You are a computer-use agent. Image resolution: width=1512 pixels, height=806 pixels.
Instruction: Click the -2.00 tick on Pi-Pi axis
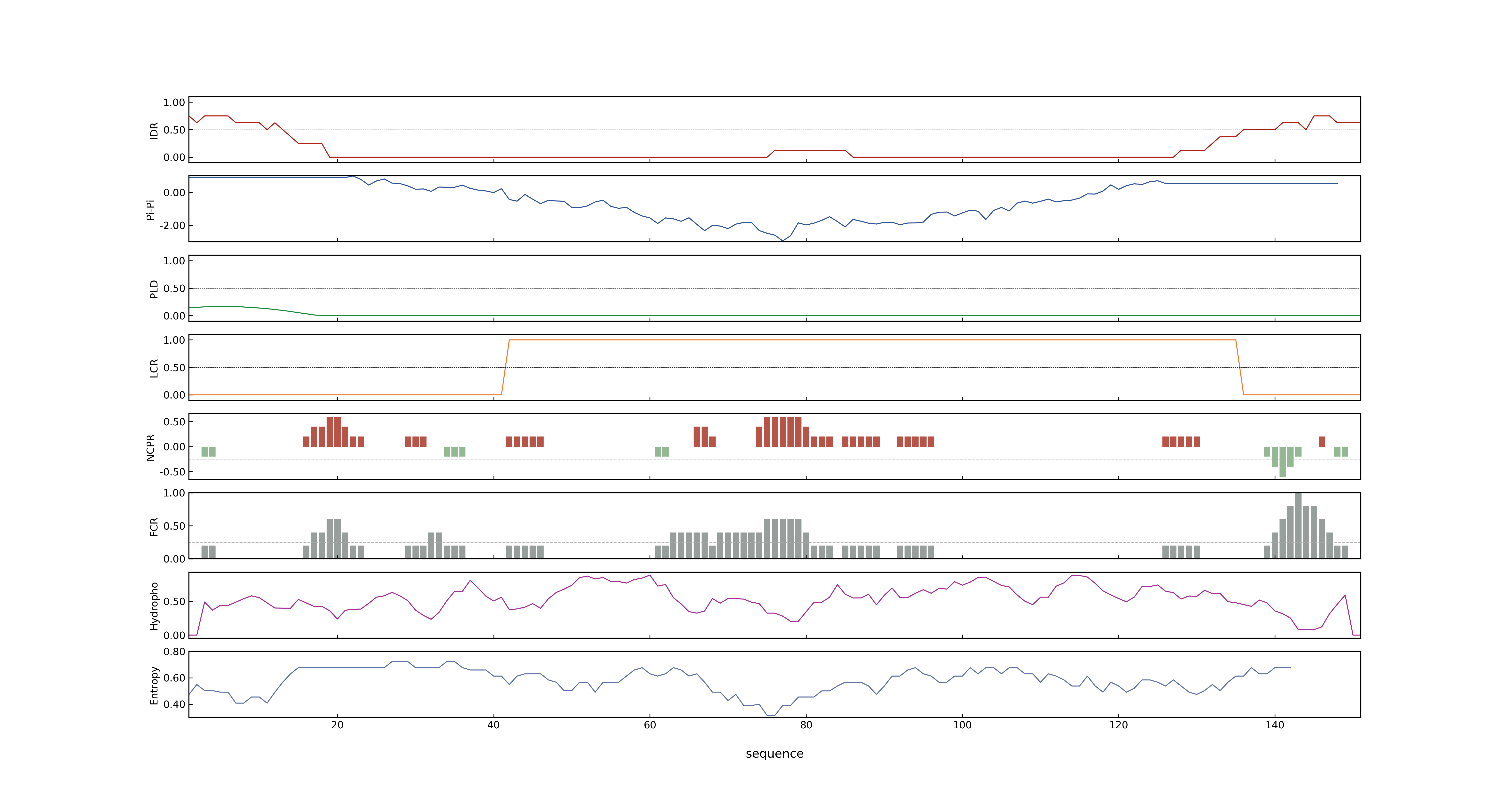172,226
